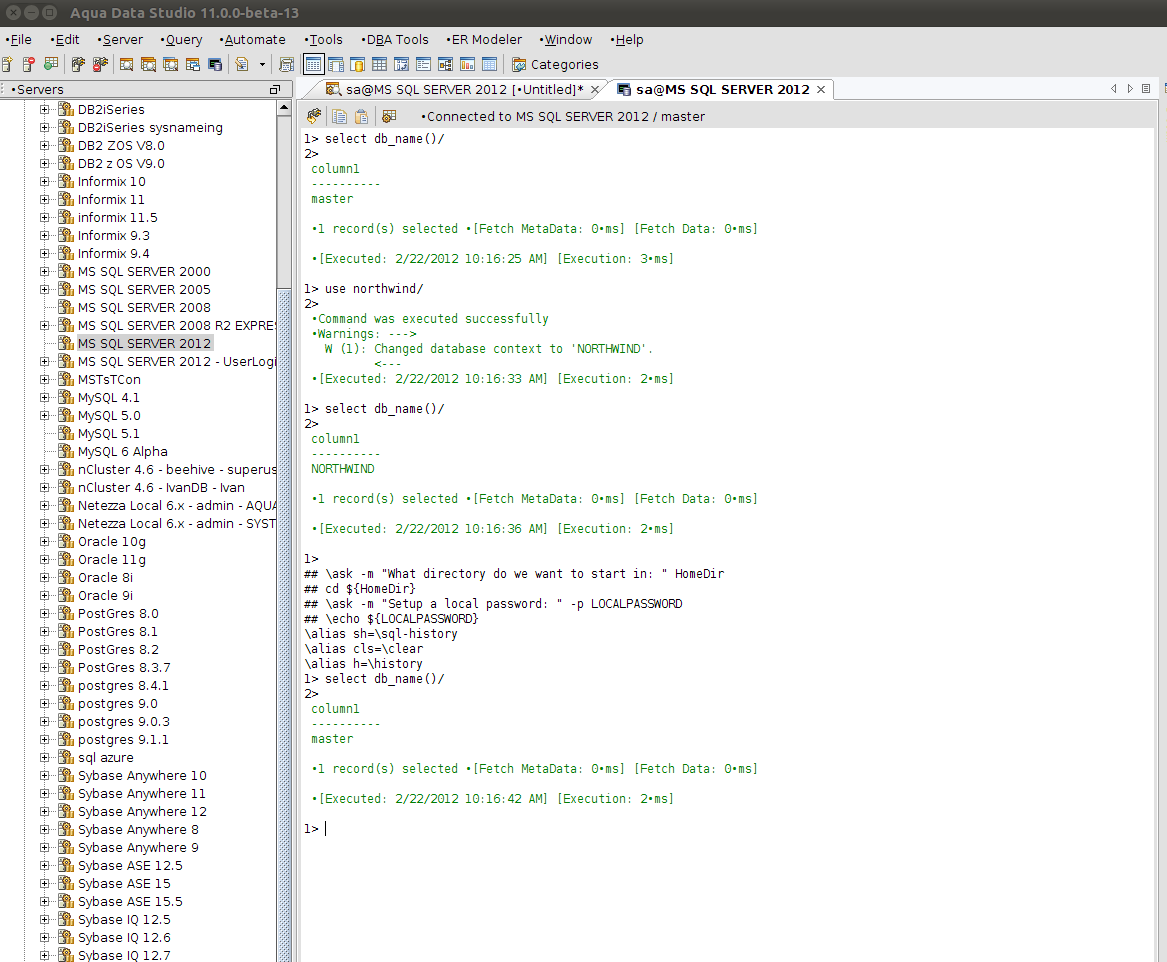Click the reconnect plug icon in shell toolbar
Image resolution: width=1167 pixels, height=962 pixels.
point(314,116)
